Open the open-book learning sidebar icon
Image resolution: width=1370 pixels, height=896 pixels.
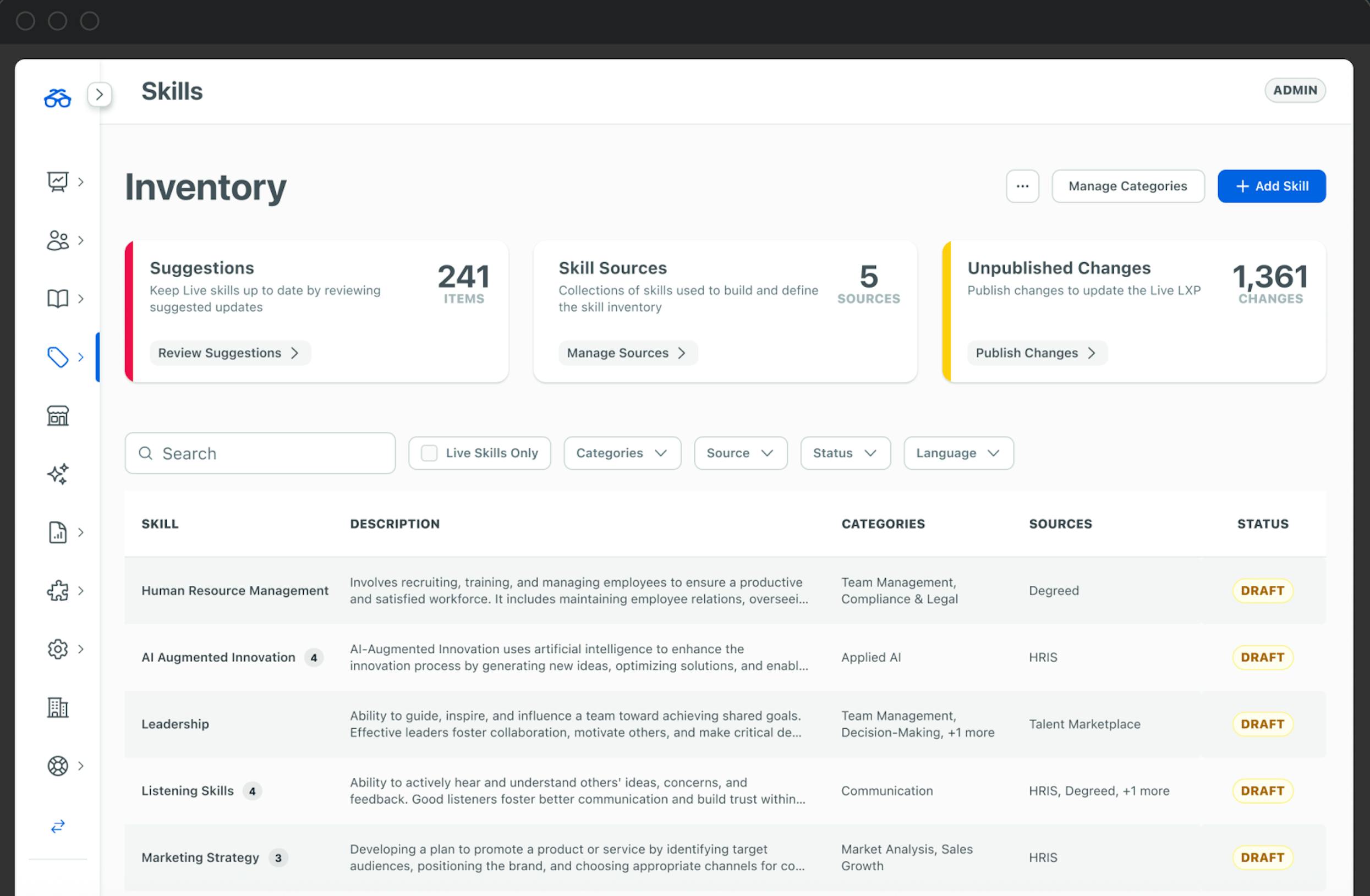(x=58, y=299)
